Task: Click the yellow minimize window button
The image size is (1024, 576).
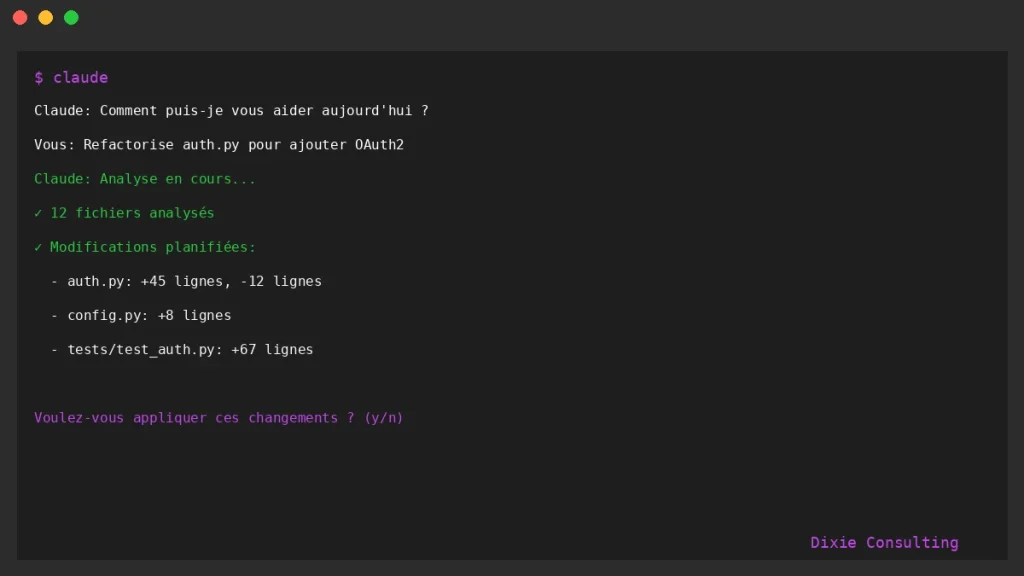Action: [x=45, y=17]
